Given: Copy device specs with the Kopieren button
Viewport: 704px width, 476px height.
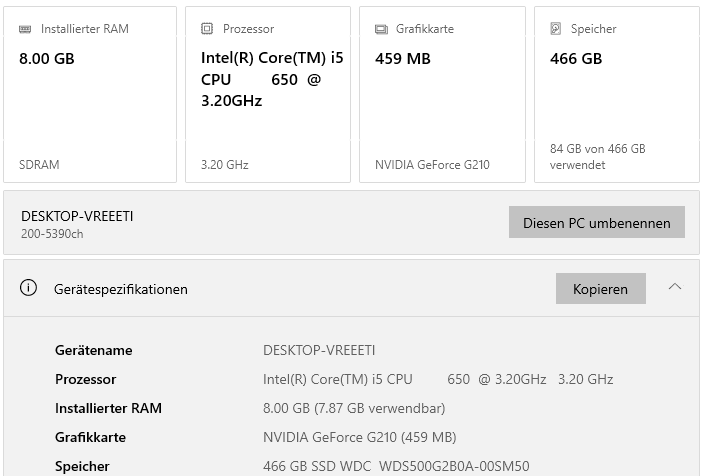Looking at the screenshot, I should coord(600,289).
